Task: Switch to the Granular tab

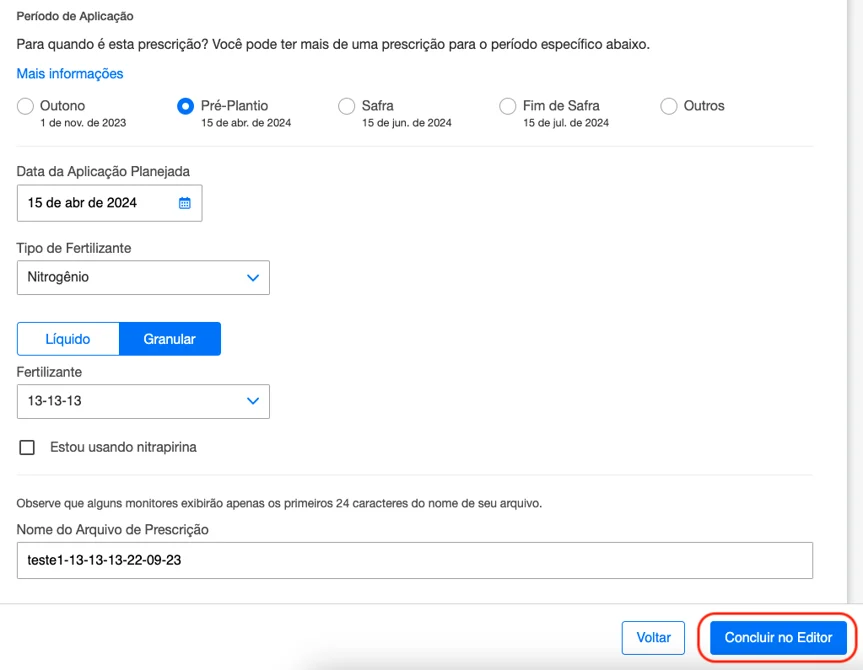Action: pos(169,339)
